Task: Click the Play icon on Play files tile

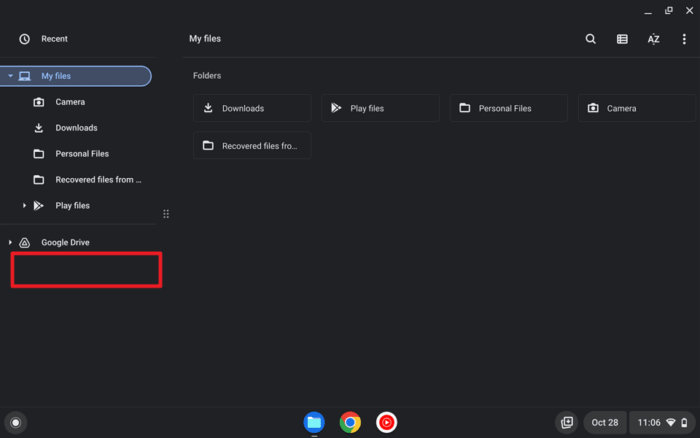Action: (x=336, y=108)
